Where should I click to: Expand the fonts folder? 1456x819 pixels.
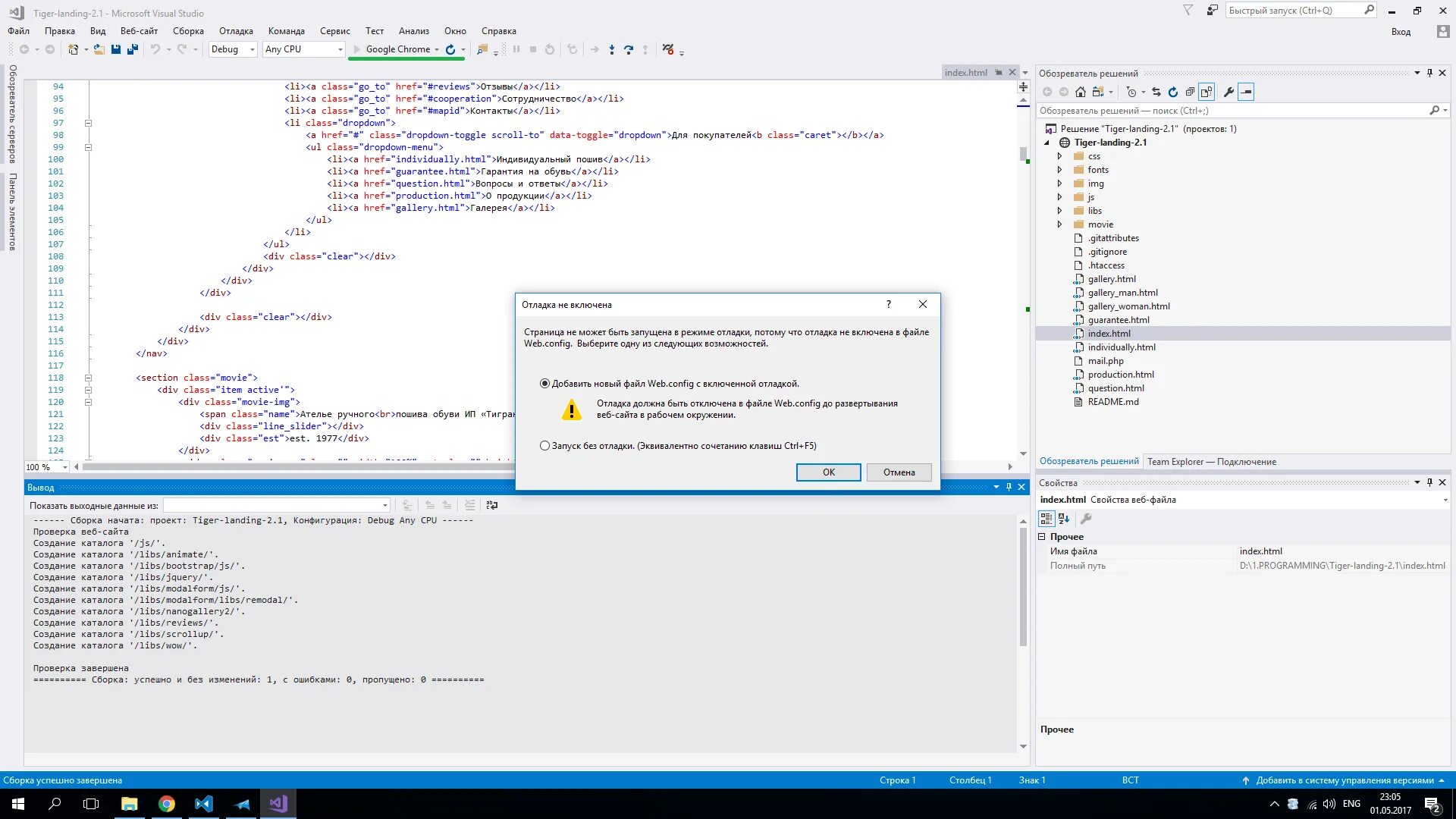(1060, 170)
